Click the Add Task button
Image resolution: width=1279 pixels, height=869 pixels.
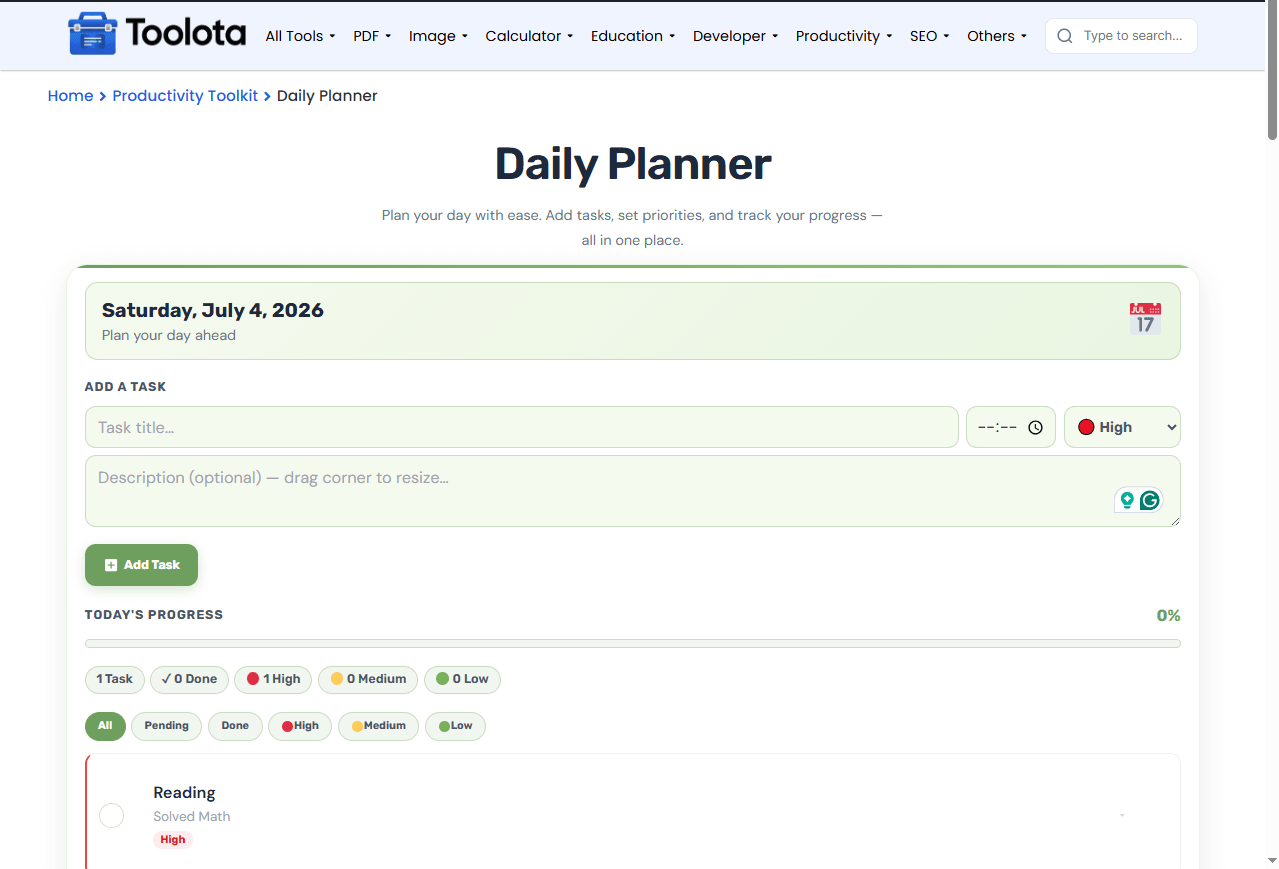[x=141, y=565]
